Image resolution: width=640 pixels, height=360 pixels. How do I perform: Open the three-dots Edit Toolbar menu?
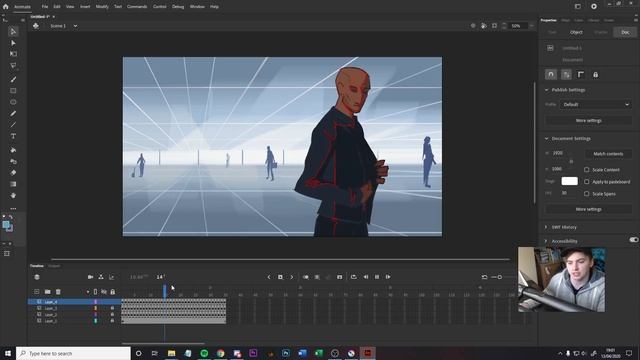pos(13,209)
